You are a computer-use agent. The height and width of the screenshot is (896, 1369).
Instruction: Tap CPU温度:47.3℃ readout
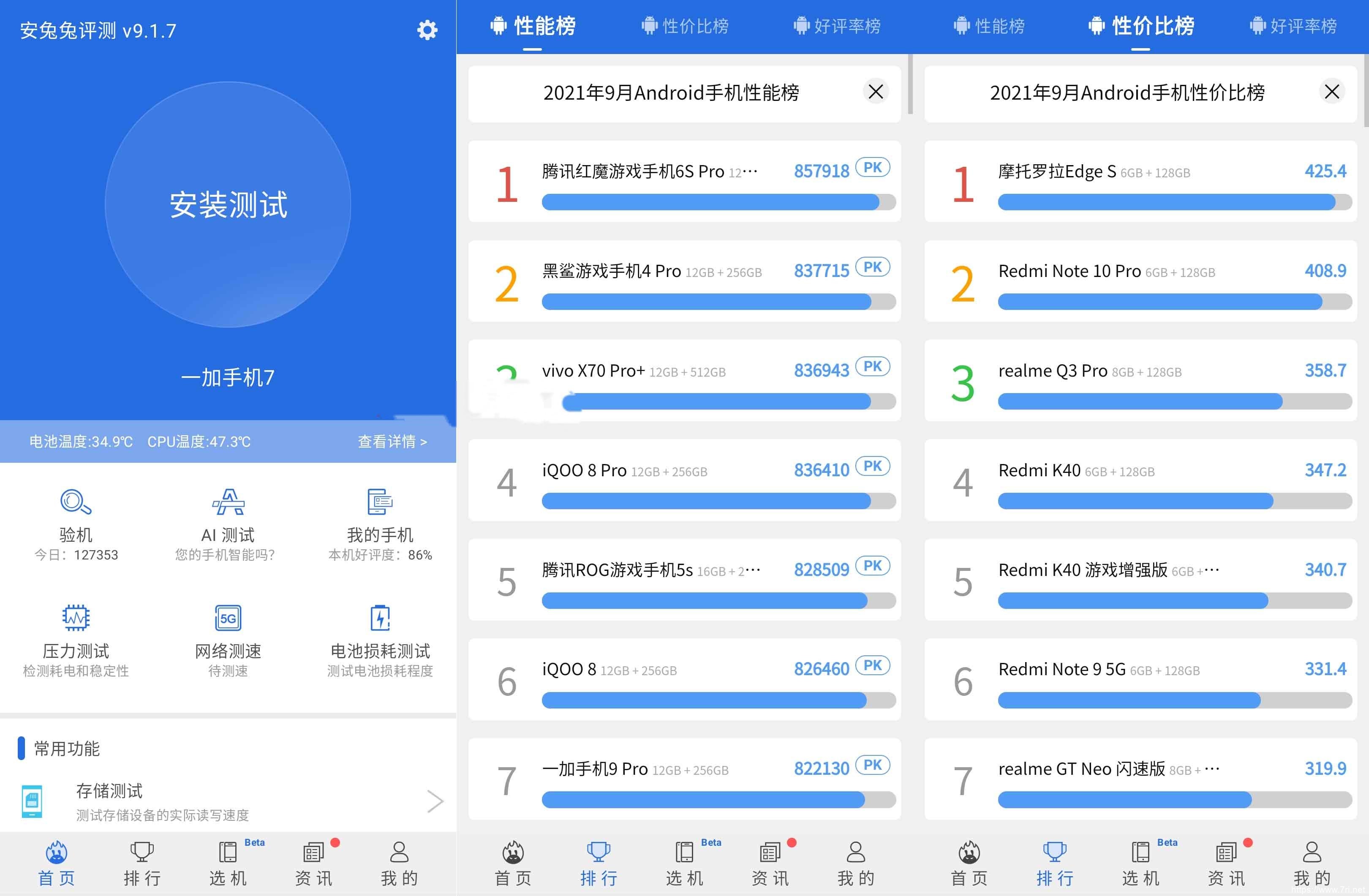point(199,442)
